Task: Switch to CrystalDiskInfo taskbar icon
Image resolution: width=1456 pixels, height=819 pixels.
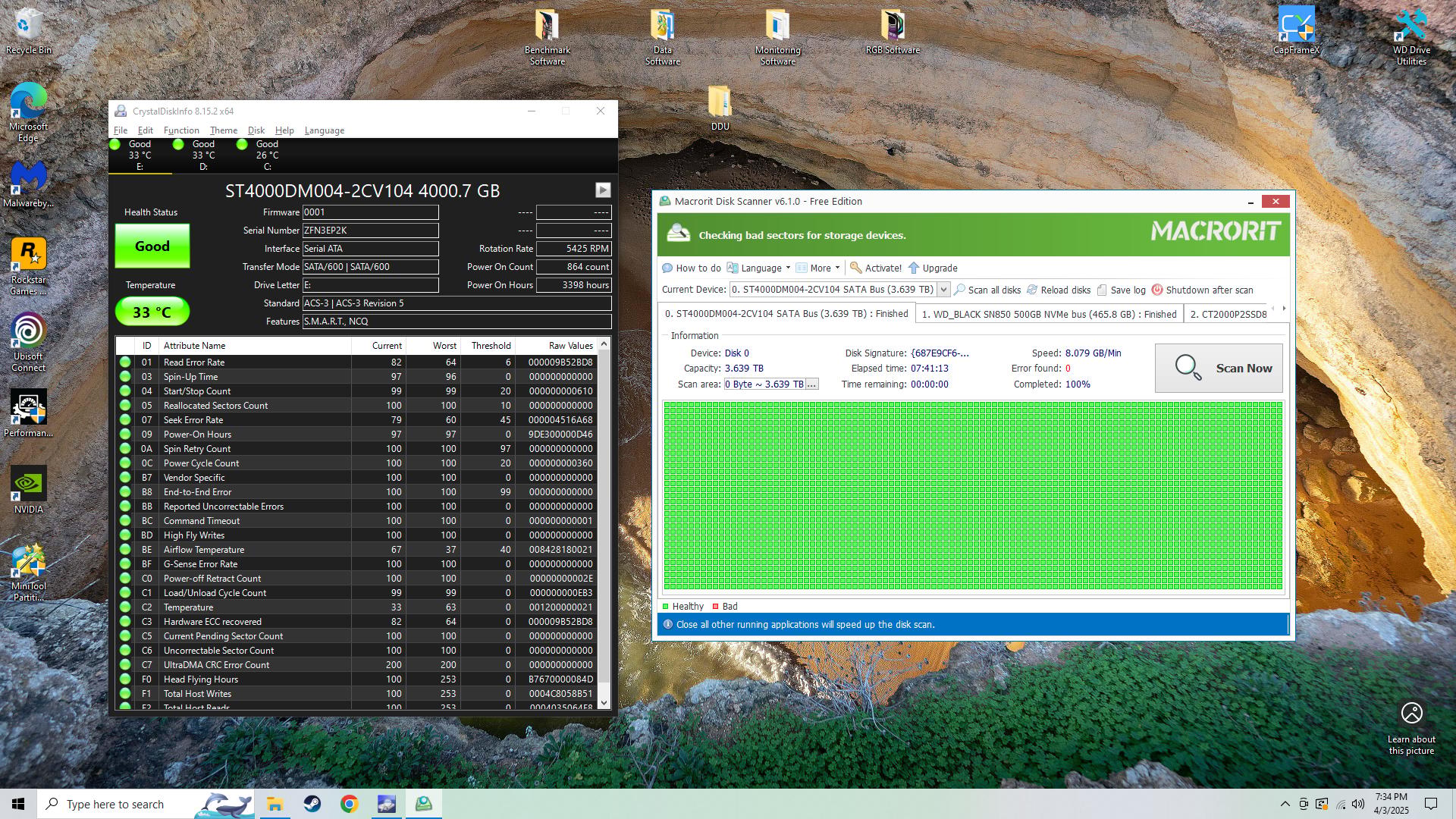Action: pos(387,804)
